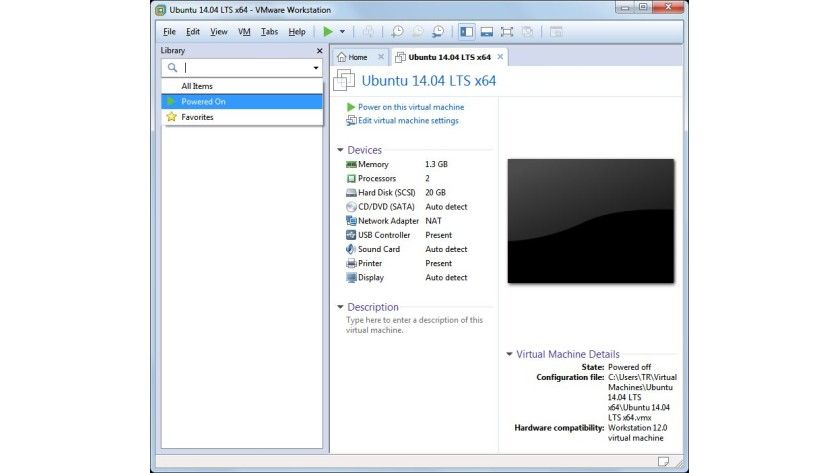Image resolution: width=840 pixels, height=473 pixels.
Task: Collapse the Description section
Action: coord(340,307)
